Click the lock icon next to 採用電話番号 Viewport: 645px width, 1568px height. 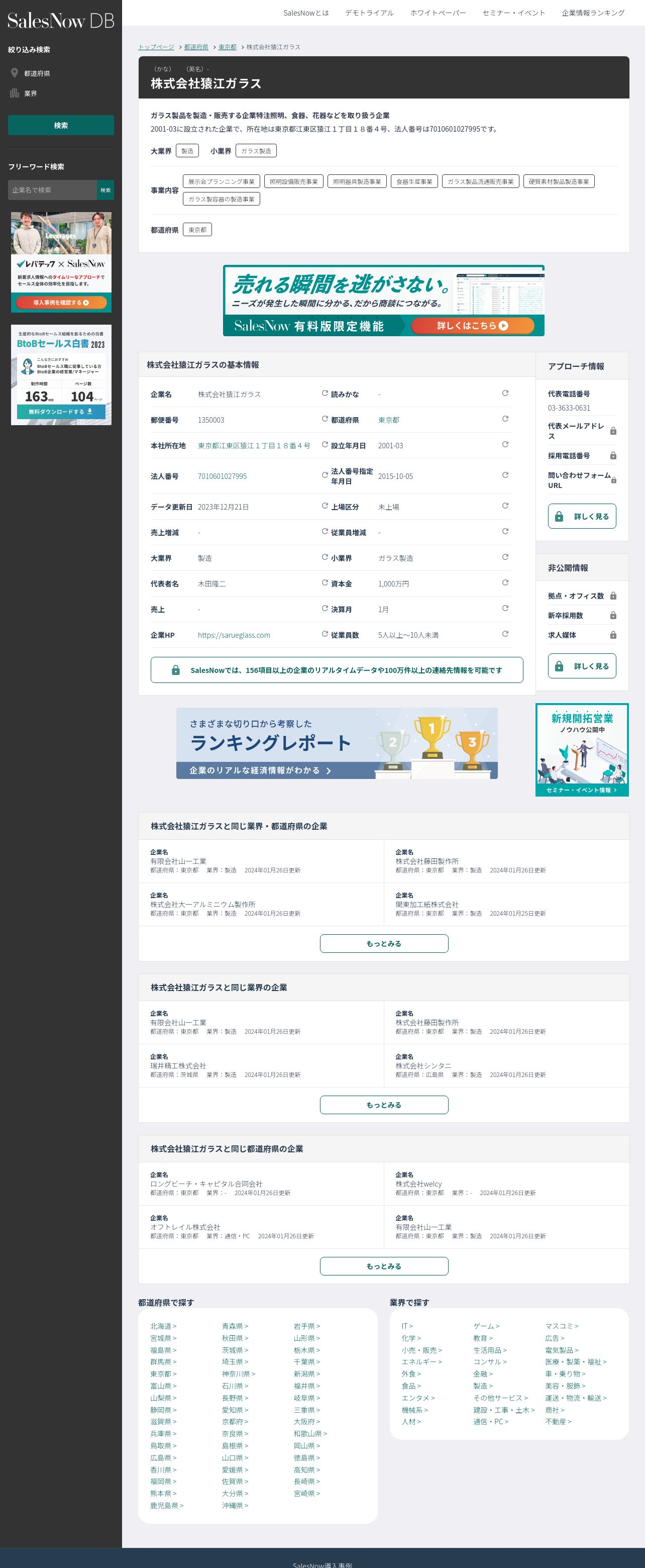[613, 456]
